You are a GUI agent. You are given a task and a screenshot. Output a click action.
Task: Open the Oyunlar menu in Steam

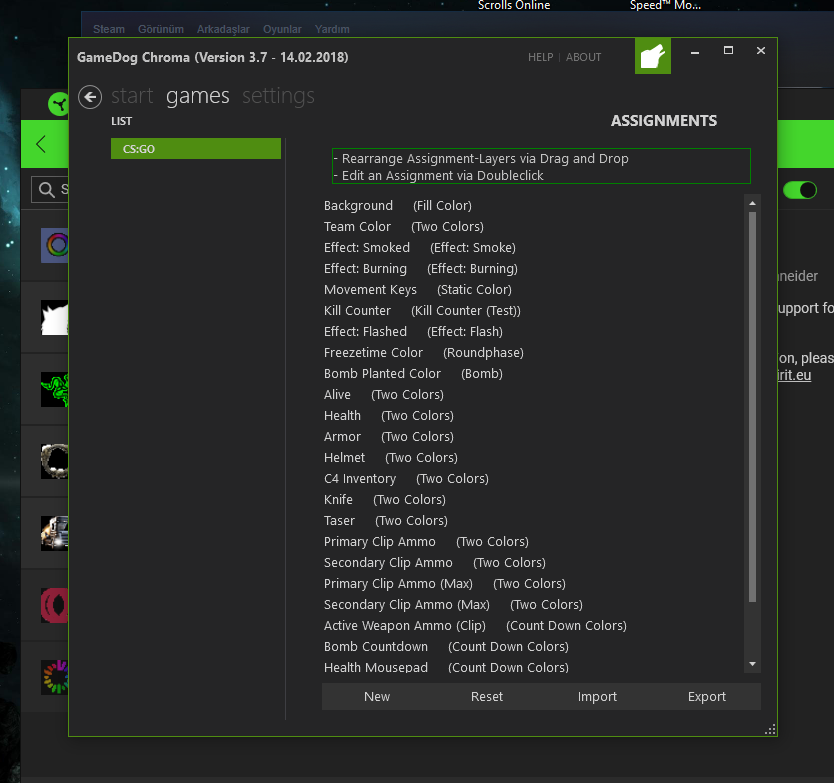[x=282, y=29]
